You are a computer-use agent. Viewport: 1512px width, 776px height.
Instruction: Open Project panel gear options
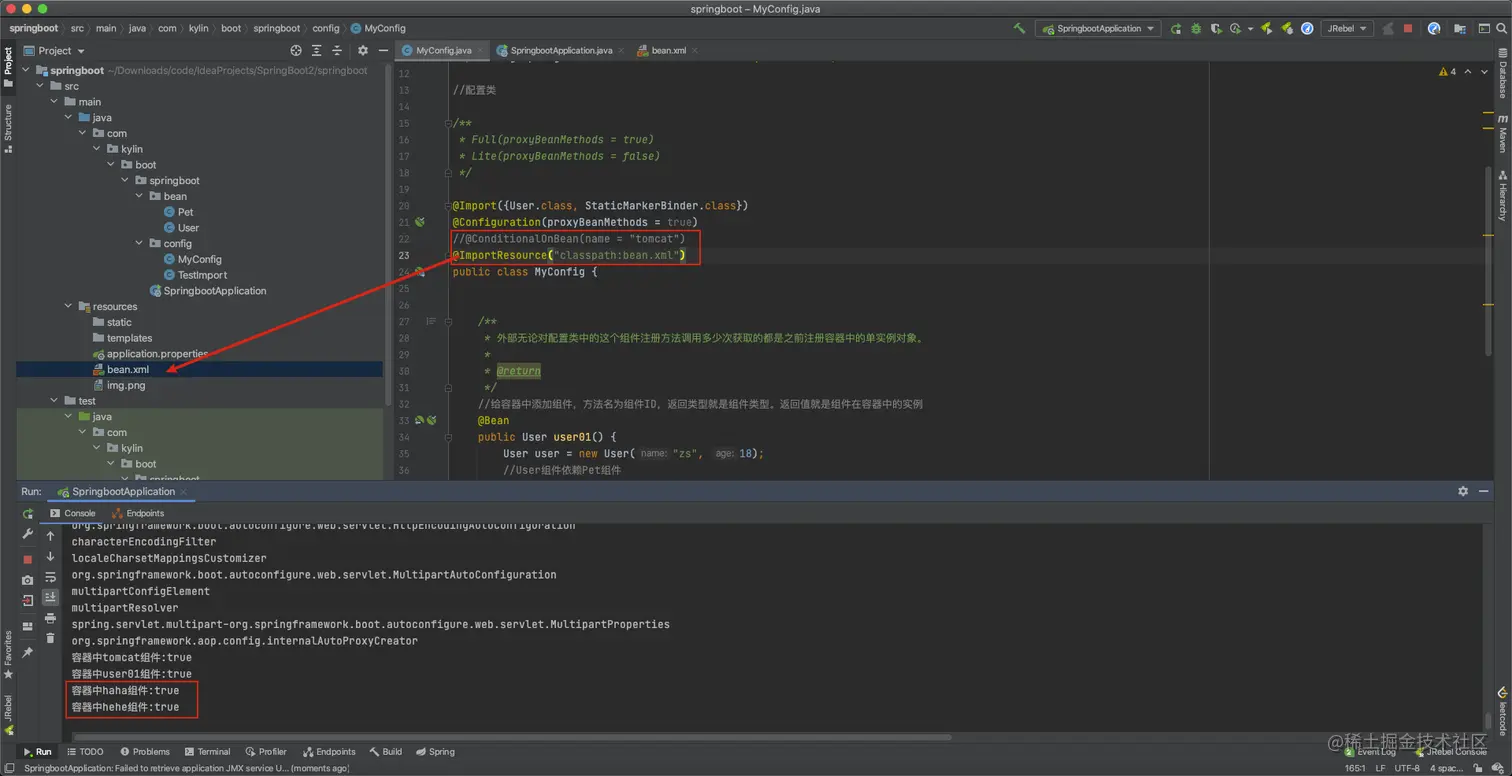point(363,50)
